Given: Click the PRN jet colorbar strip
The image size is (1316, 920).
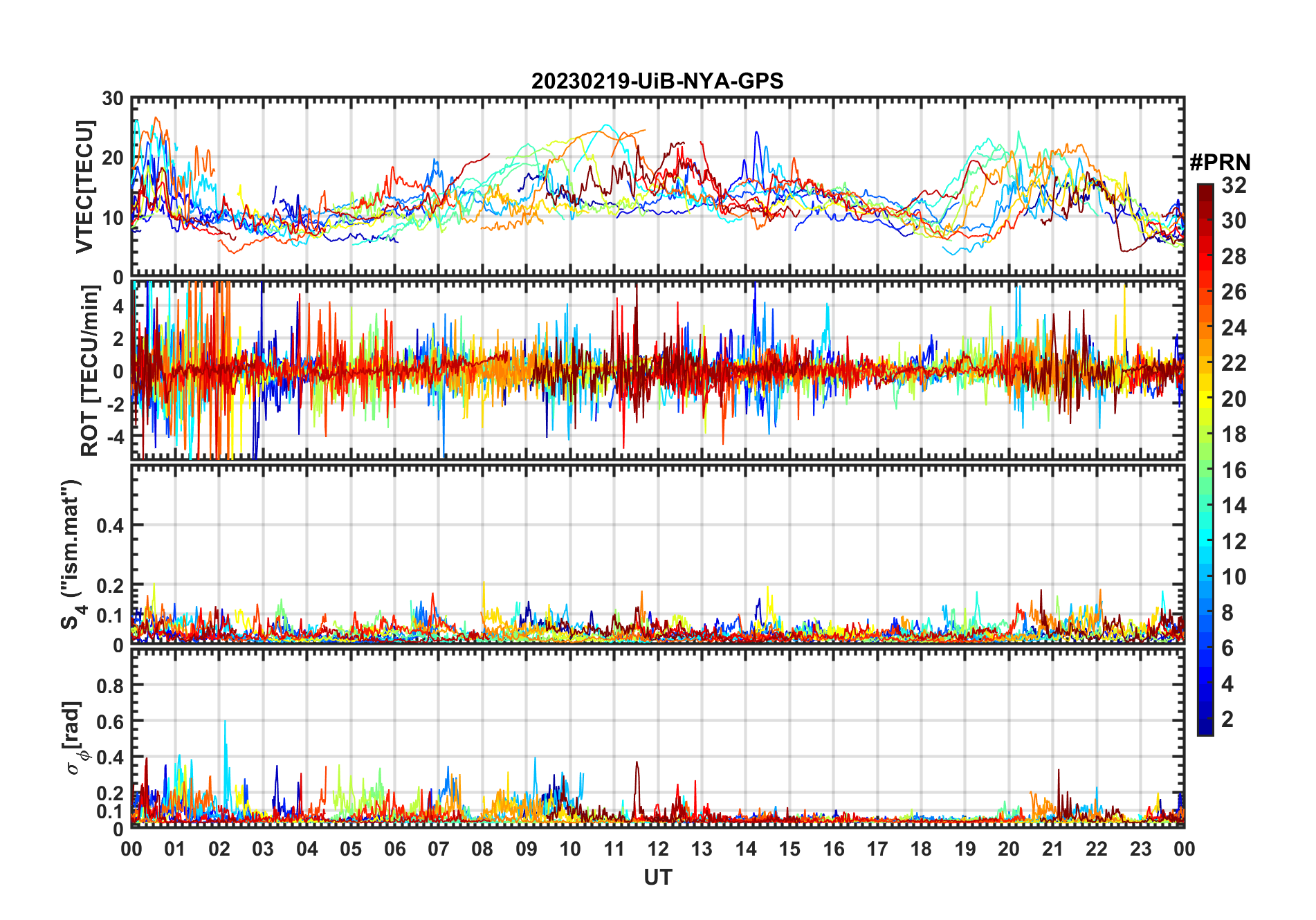Looking at the screenshot, I should [x=1205, y=459].
